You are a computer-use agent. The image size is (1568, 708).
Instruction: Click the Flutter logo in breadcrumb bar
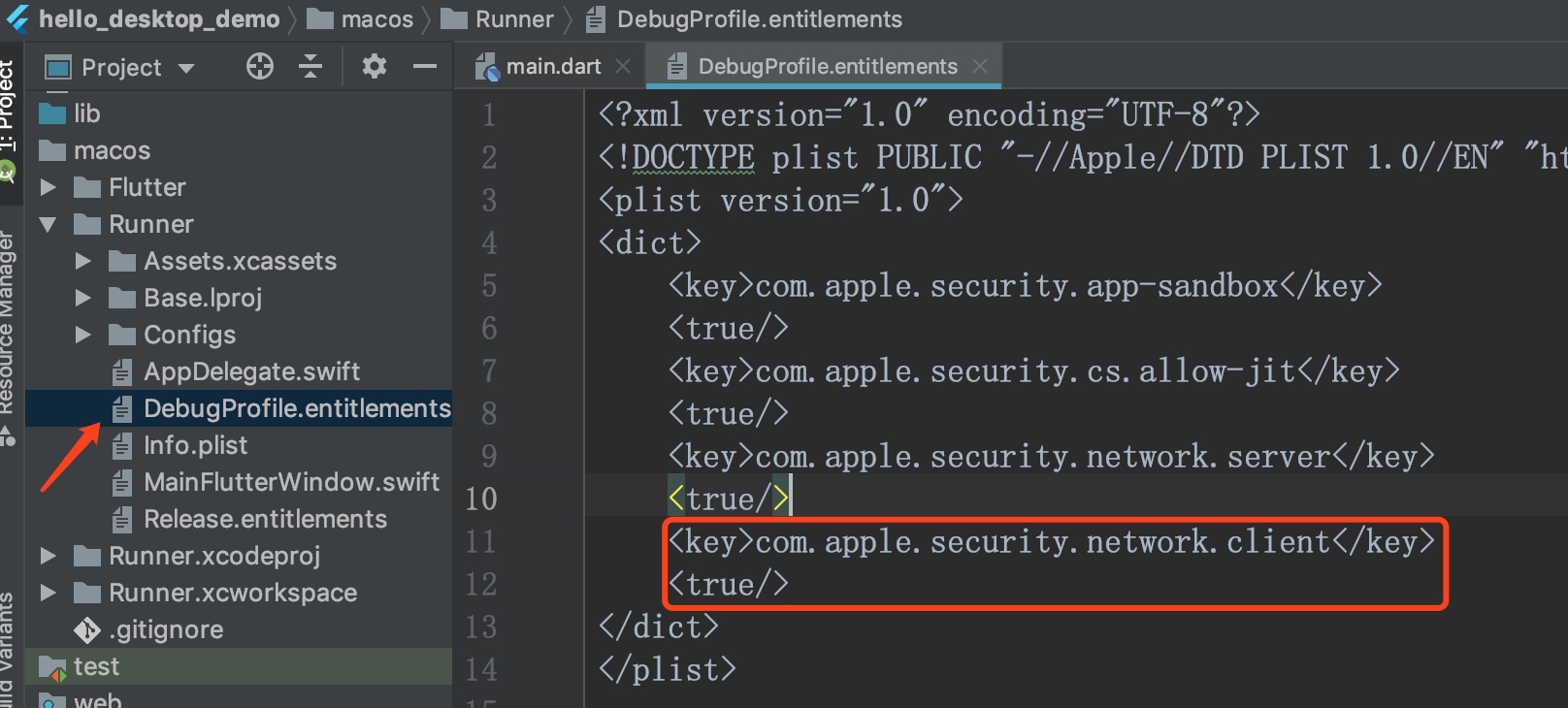click(x=18, y=18)
